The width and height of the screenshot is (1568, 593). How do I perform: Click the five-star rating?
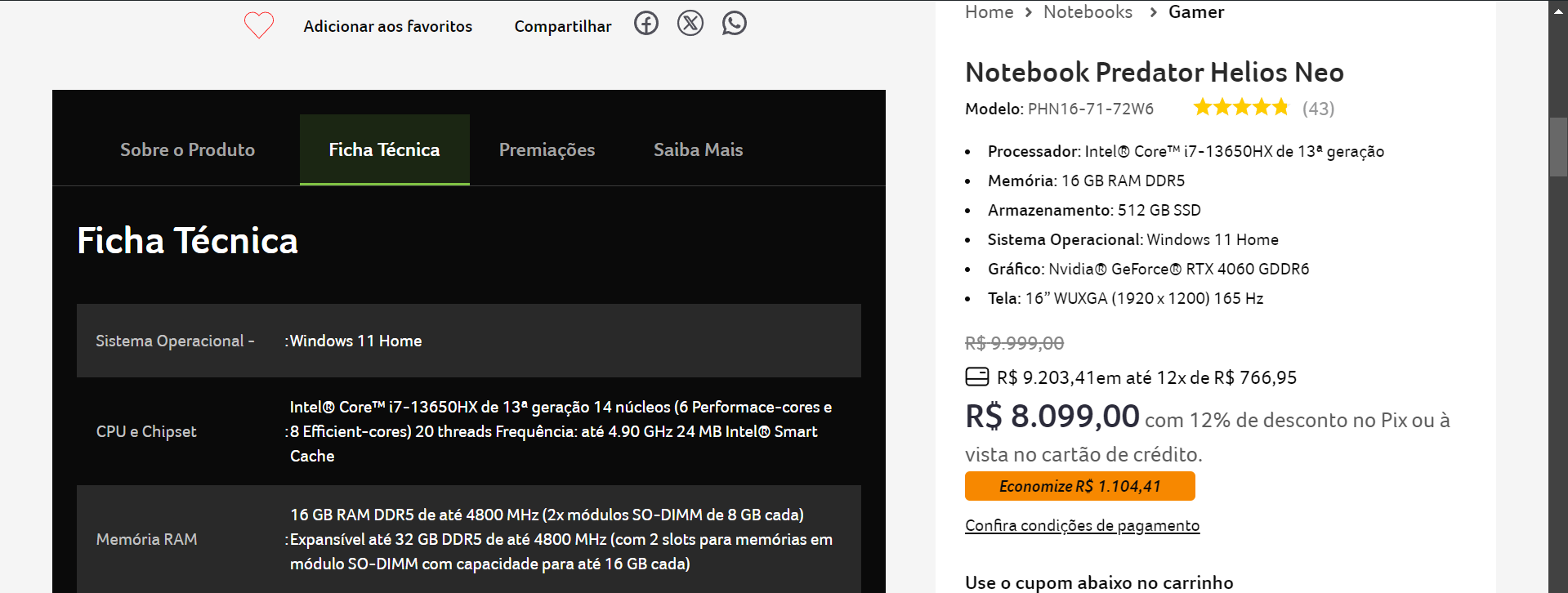(1241, 107)
